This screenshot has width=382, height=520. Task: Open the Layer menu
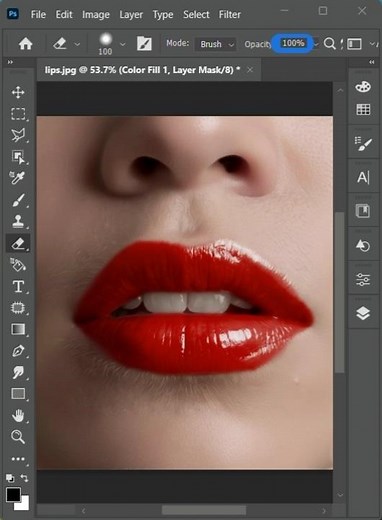click(x=131, y=14)
